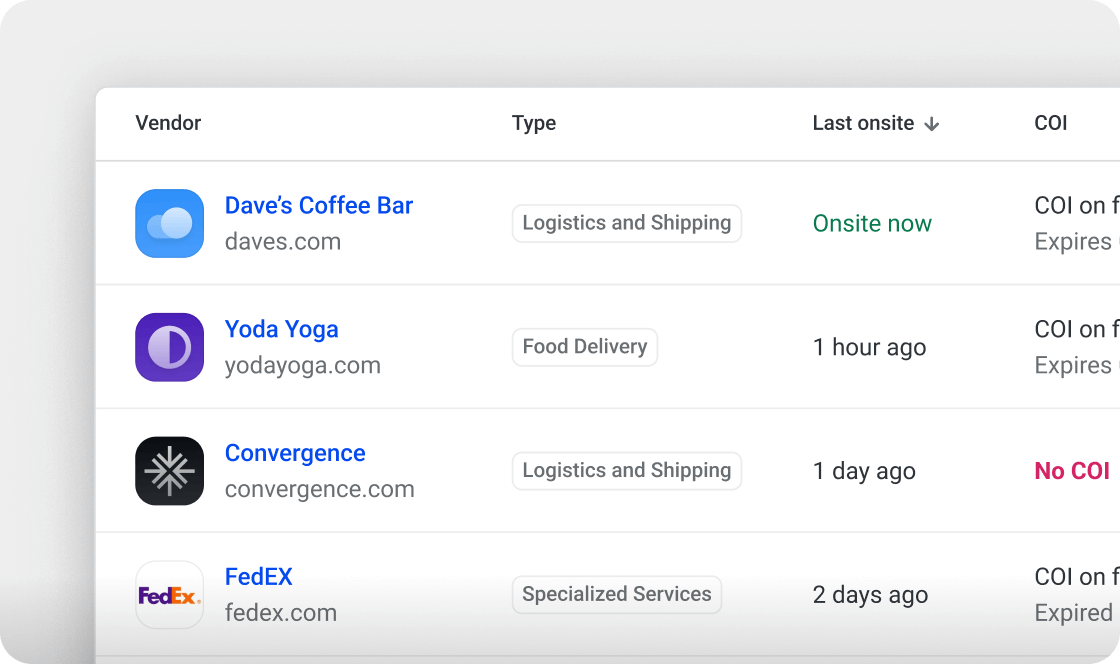Click the COI column header

point(1051,123)
